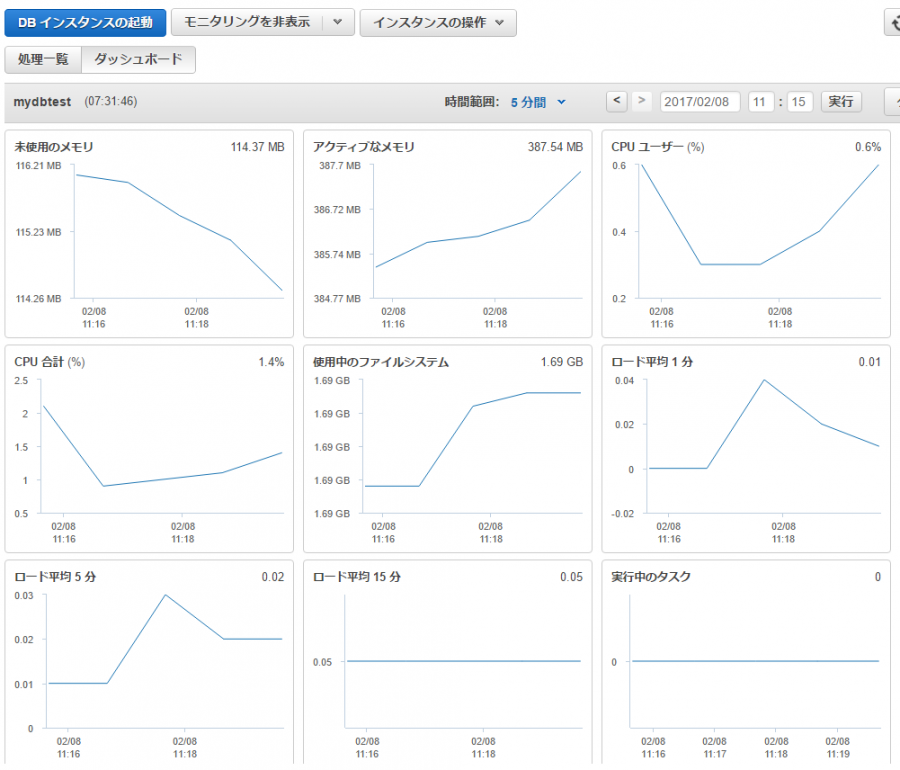Click the 114.37 MB value

tap(258, 147)
